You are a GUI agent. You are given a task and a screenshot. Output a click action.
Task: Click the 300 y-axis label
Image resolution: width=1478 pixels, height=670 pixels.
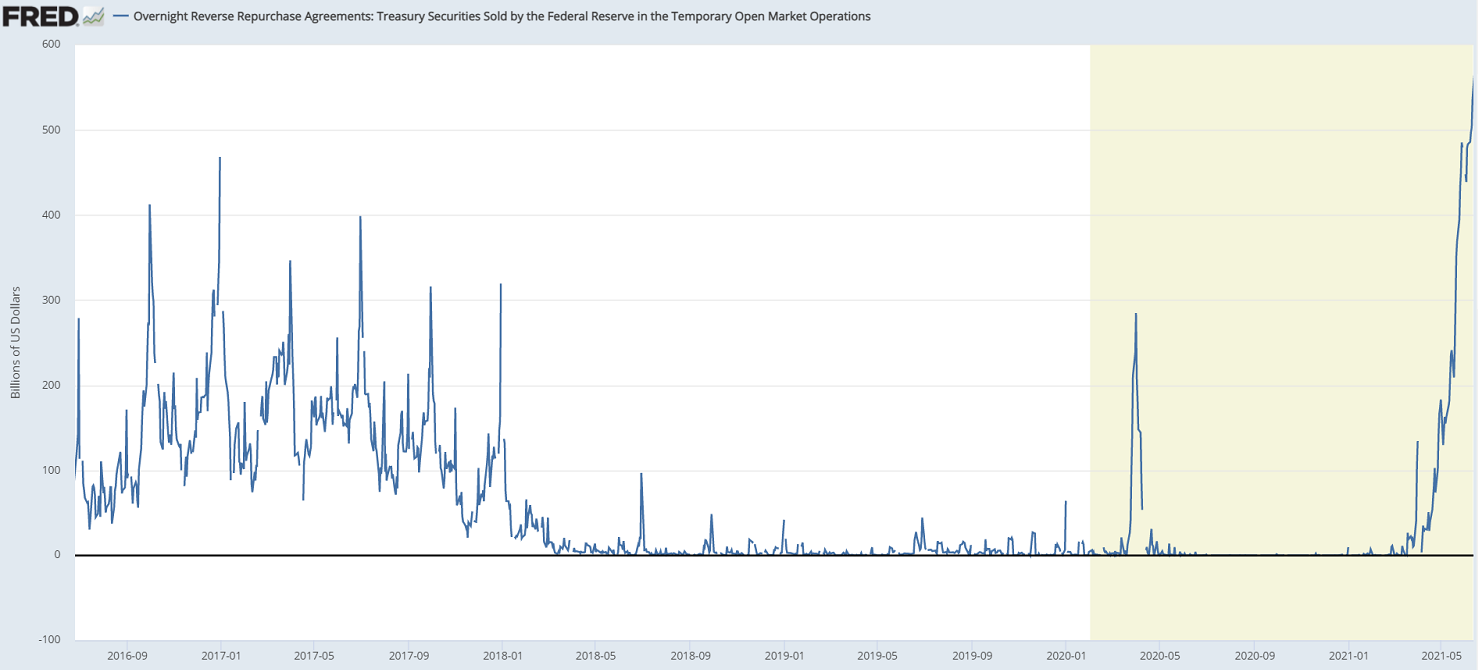(51, 300)
